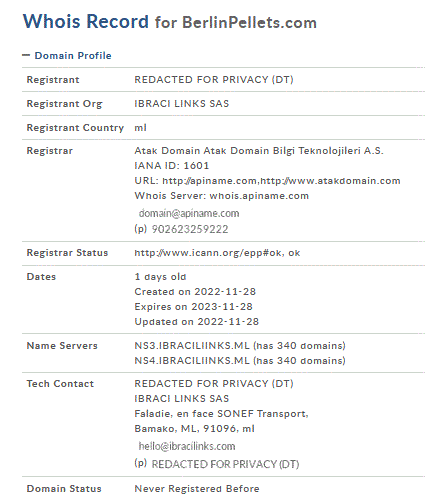Click the Created on 2022-11-28 date
Screen dimensions: 425x501
(x=195, y=292)
